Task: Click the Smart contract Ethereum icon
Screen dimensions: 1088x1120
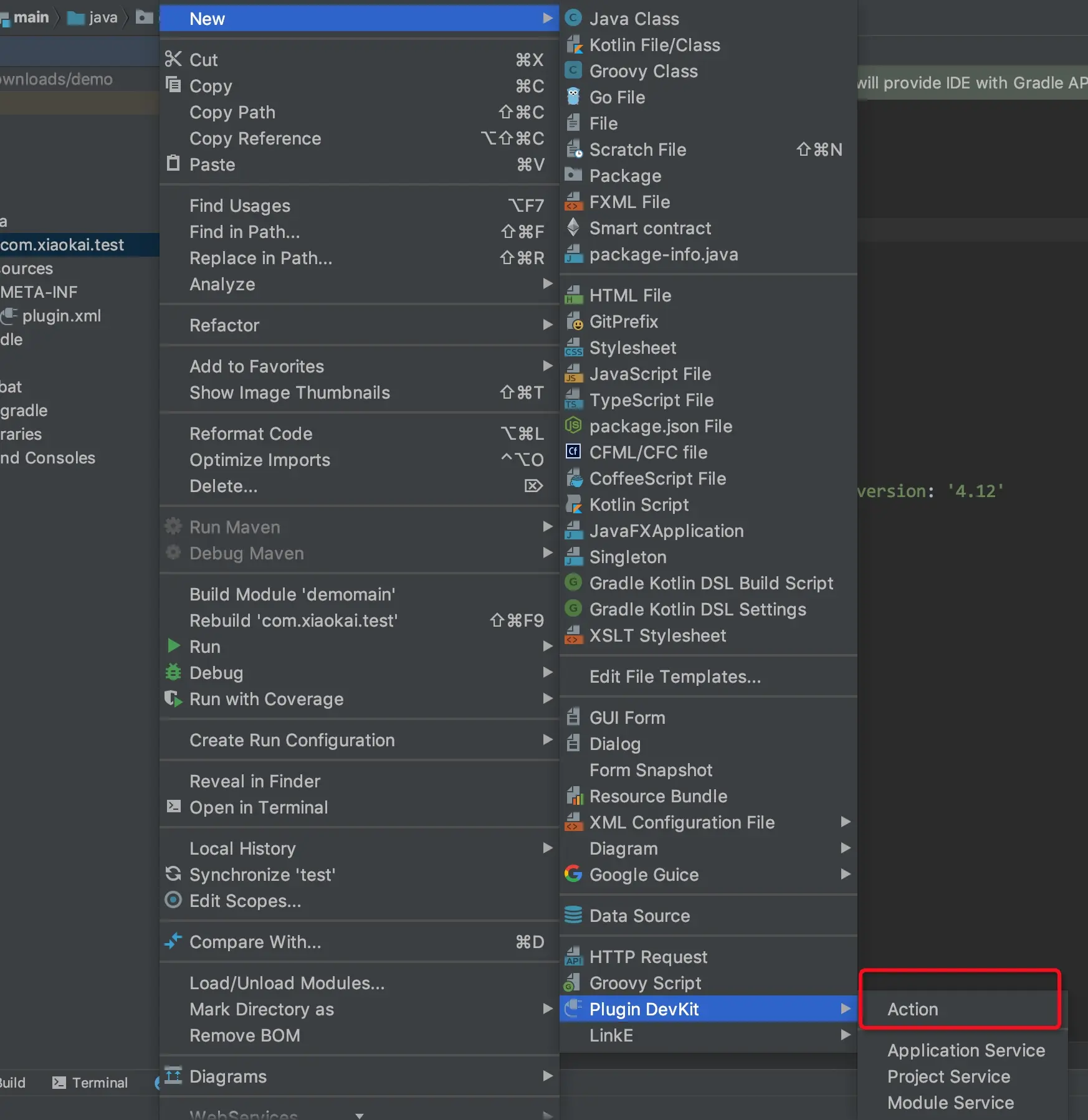Action: (573, 227)
